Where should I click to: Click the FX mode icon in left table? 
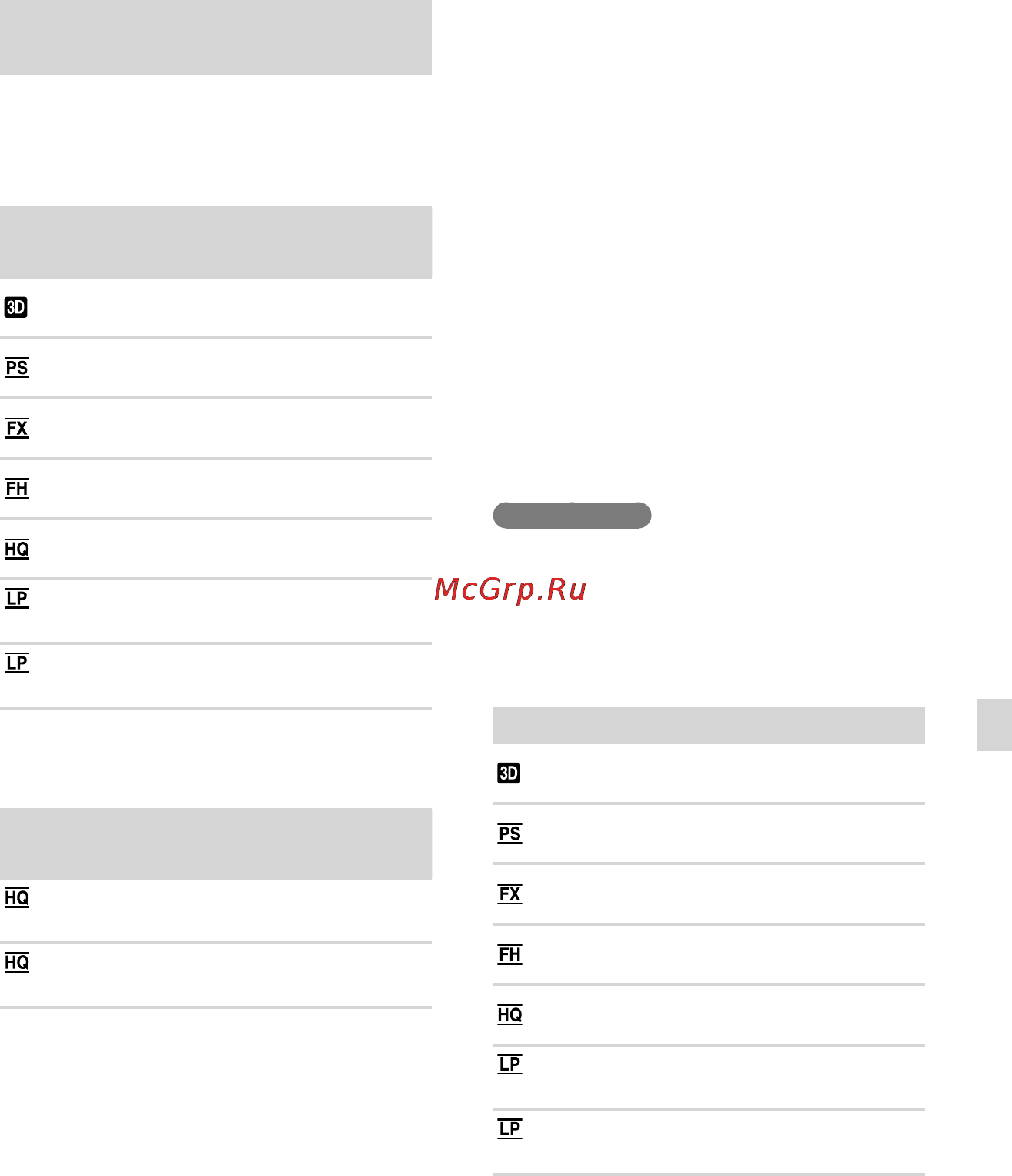[17, 429]
